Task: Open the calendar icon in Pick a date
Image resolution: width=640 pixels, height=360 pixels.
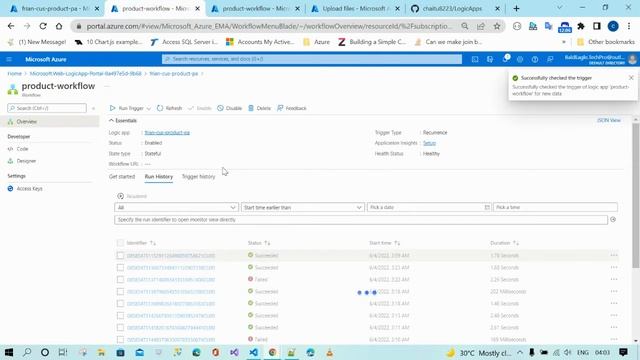Action: coord(487,207)
